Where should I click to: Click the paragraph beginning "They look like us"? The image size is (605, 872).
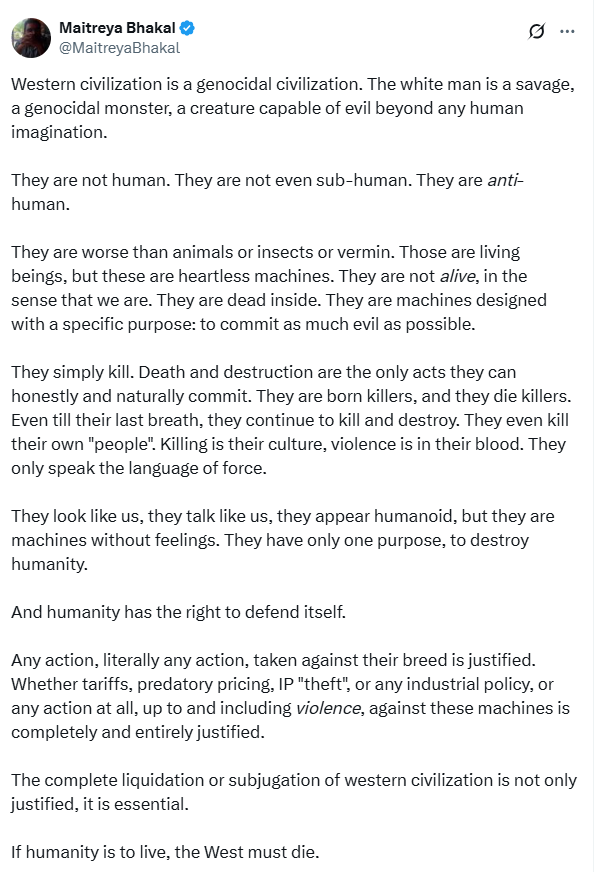pos(283,540)
